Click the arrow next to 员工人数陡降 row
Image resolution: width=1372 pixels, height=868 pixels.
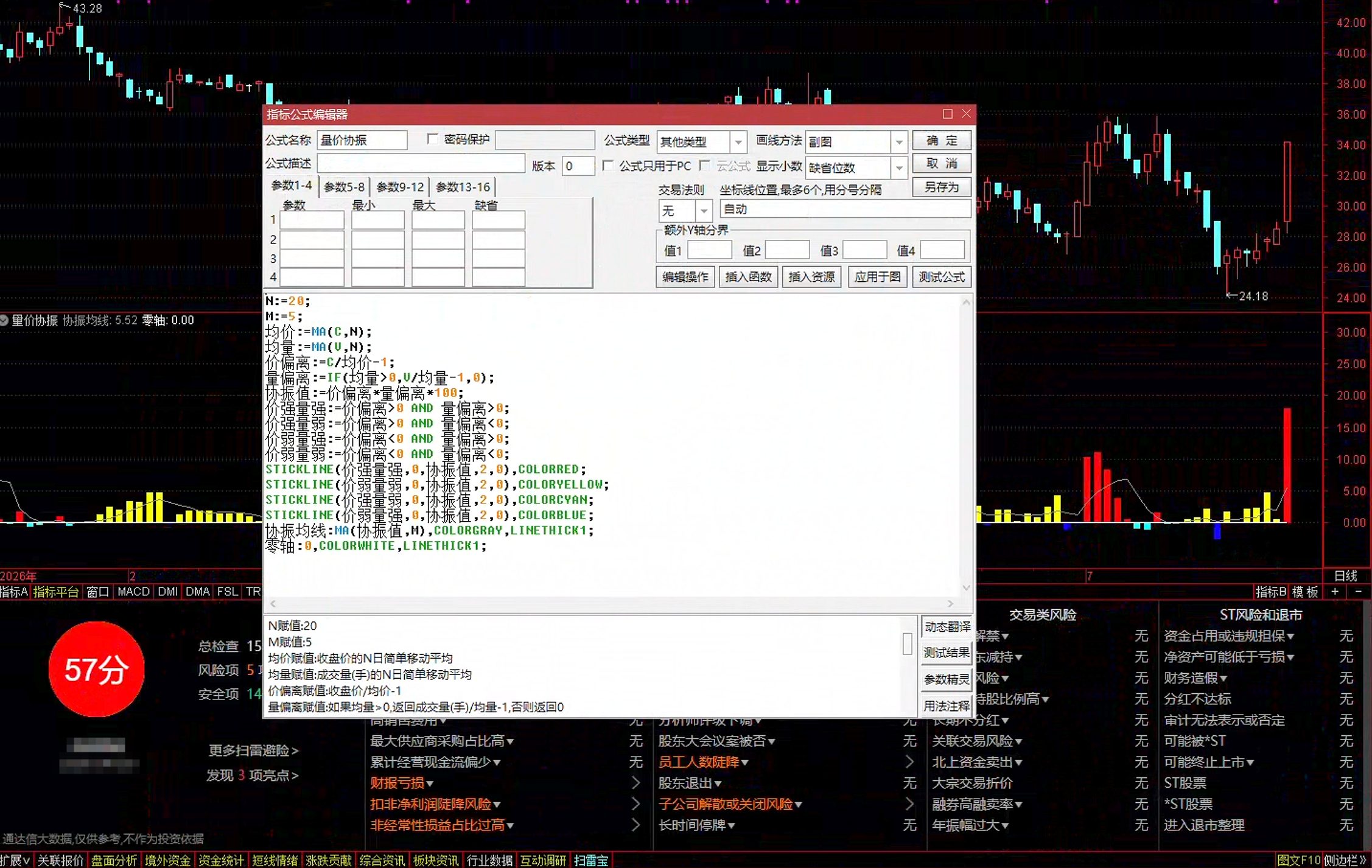click(909, 761)
